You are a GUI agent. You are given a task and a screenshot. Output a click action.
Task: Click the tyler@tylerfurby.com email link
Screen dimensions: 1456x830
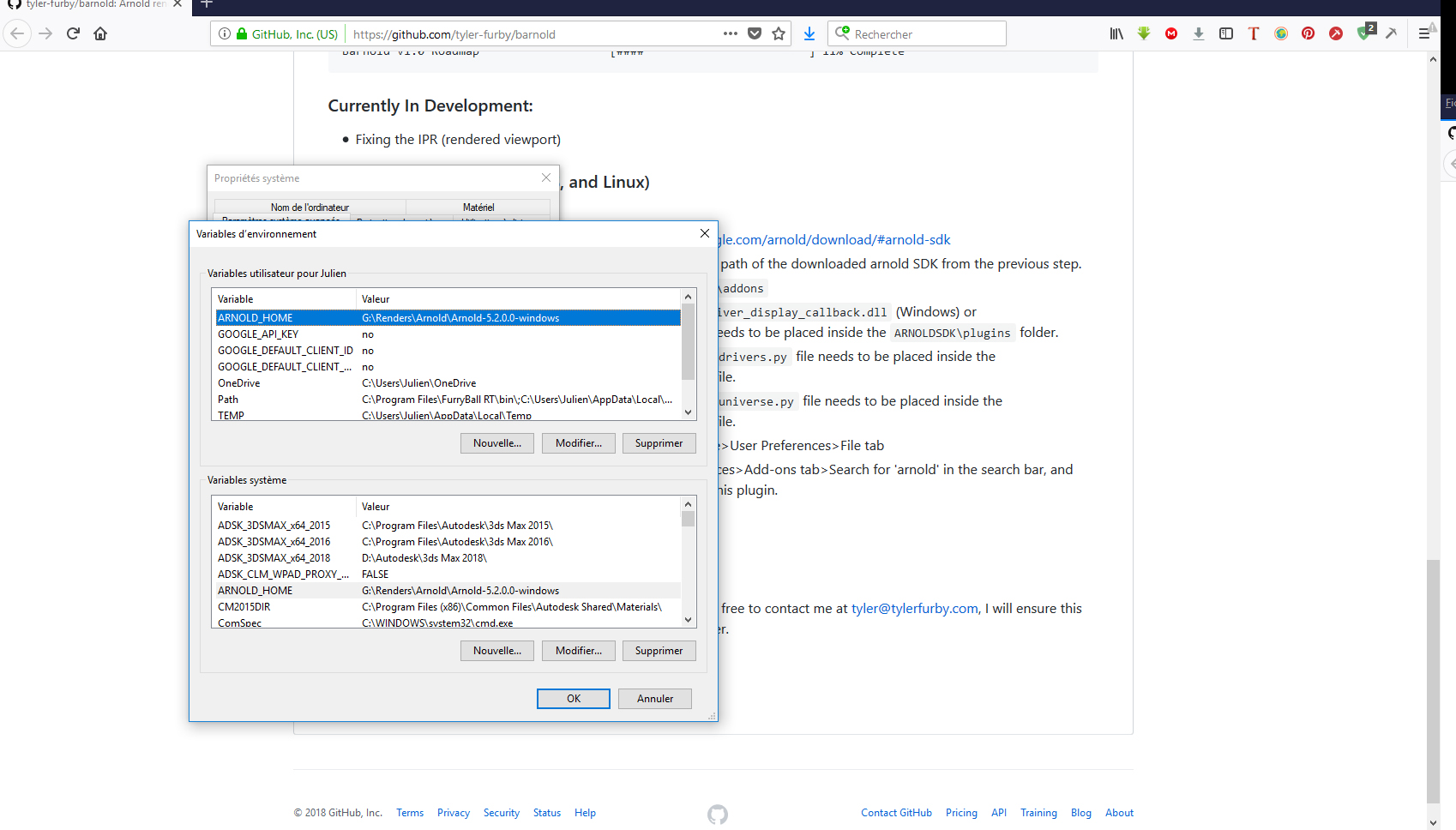click(914, 609)
